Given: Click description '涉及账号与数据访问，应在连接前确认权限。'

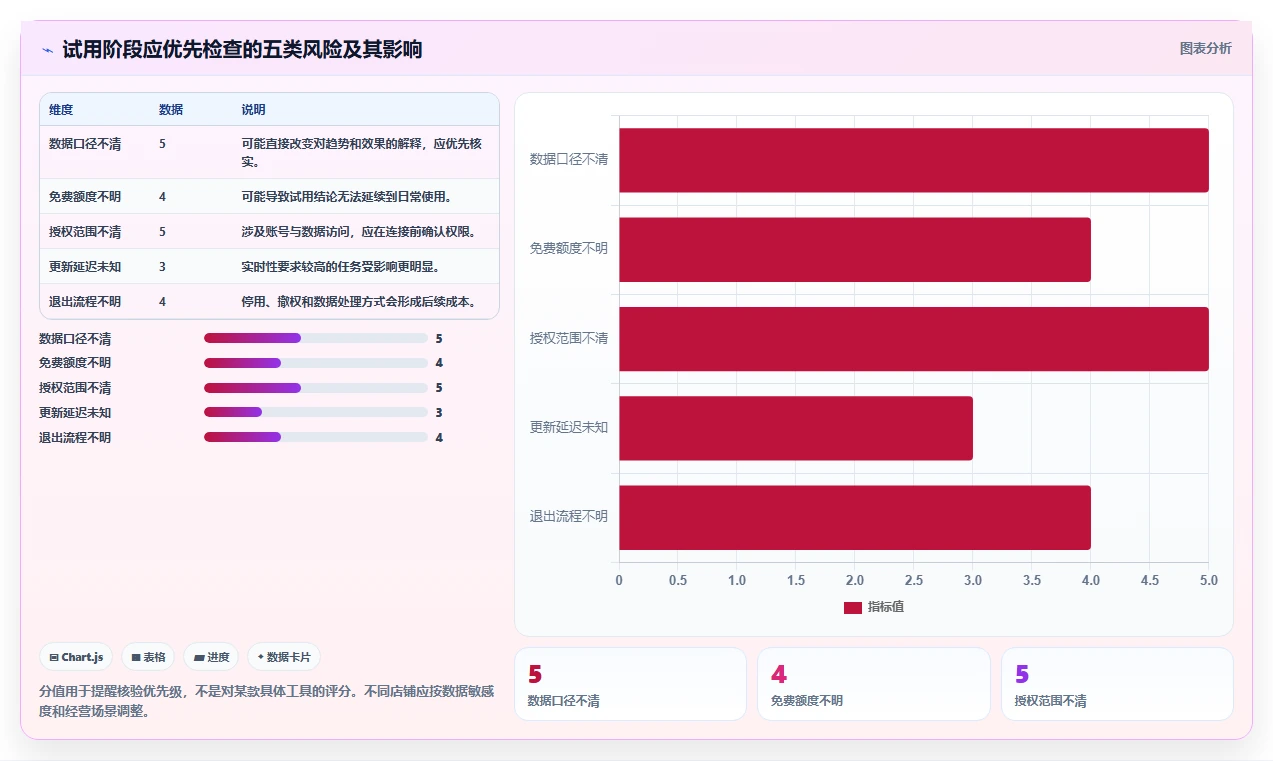Looking at the screenshot, I should [x=359, y=231].
